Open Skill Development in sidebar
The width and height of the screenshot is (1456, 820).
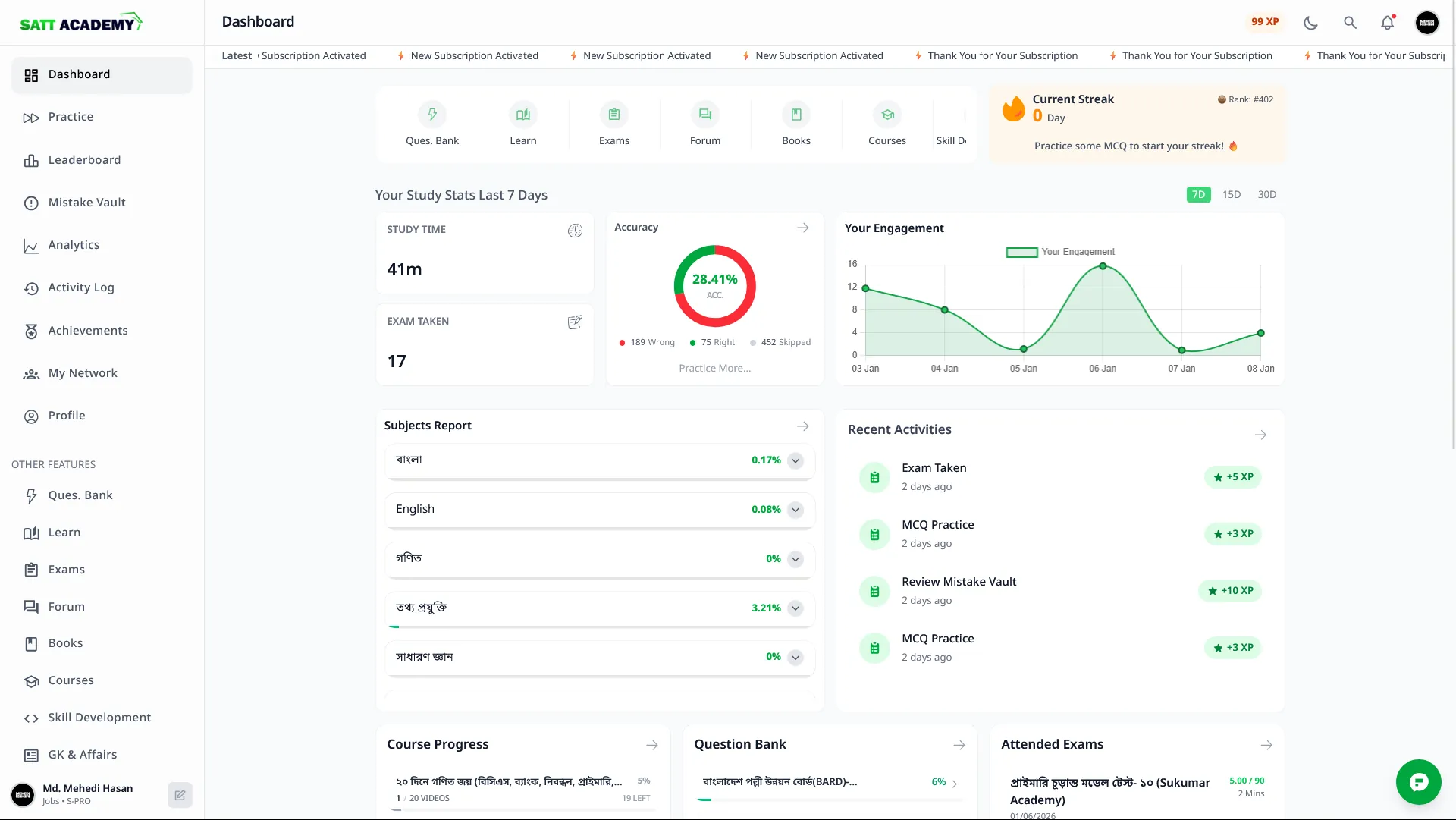(x=102, y=718)
